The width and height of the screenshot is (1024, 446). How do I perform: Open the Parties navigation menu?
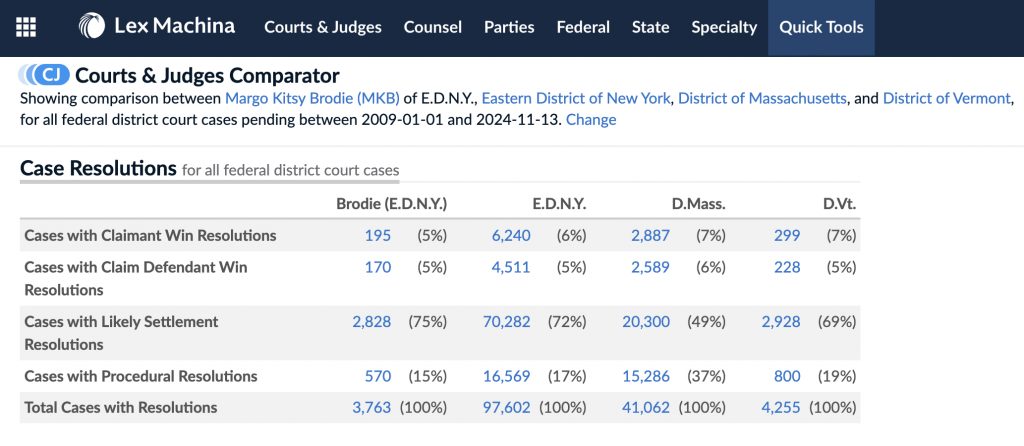(509, 27)
